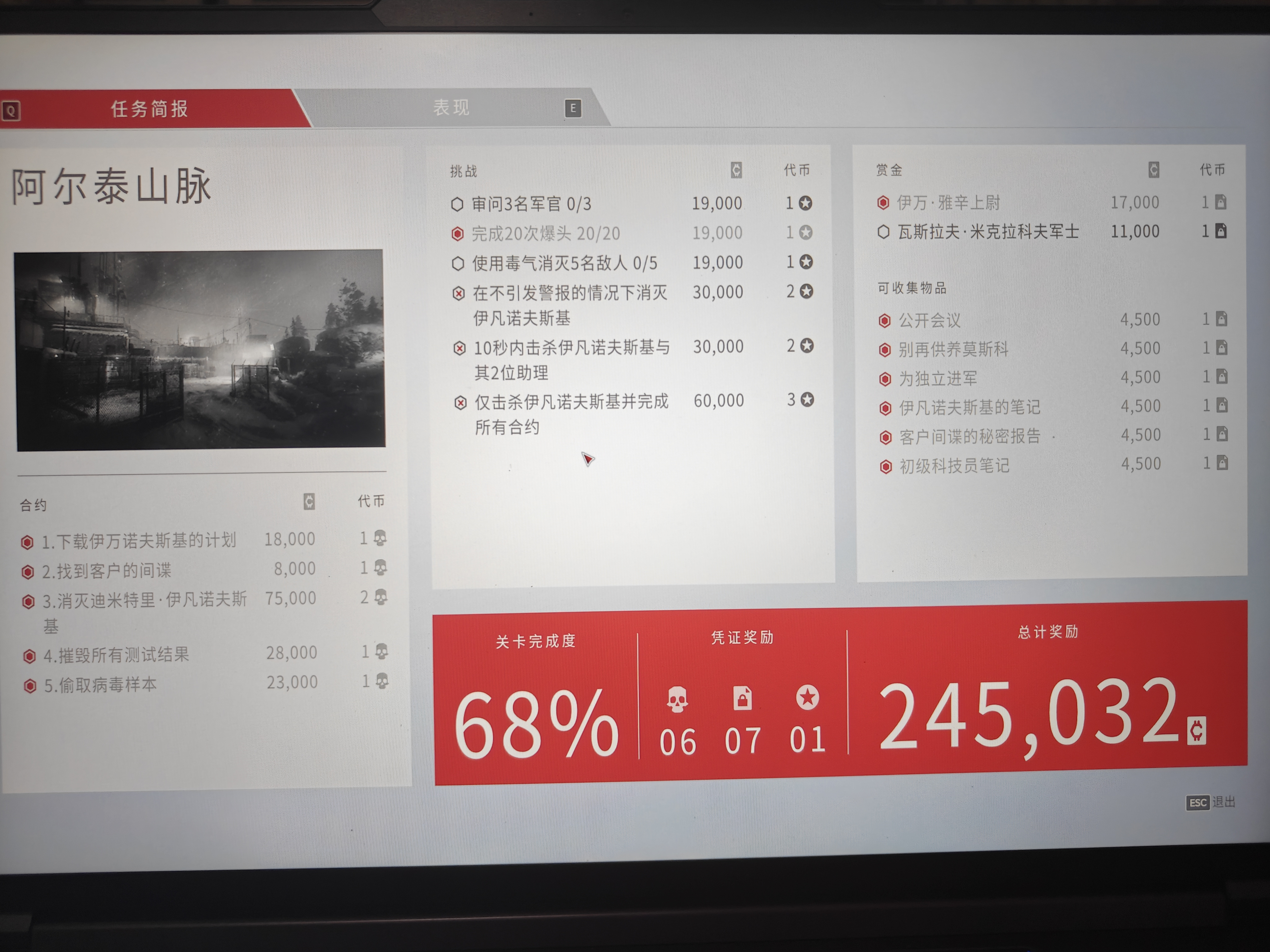
Task: Click the star token icon in 凭证奖励
Action: 807,697
